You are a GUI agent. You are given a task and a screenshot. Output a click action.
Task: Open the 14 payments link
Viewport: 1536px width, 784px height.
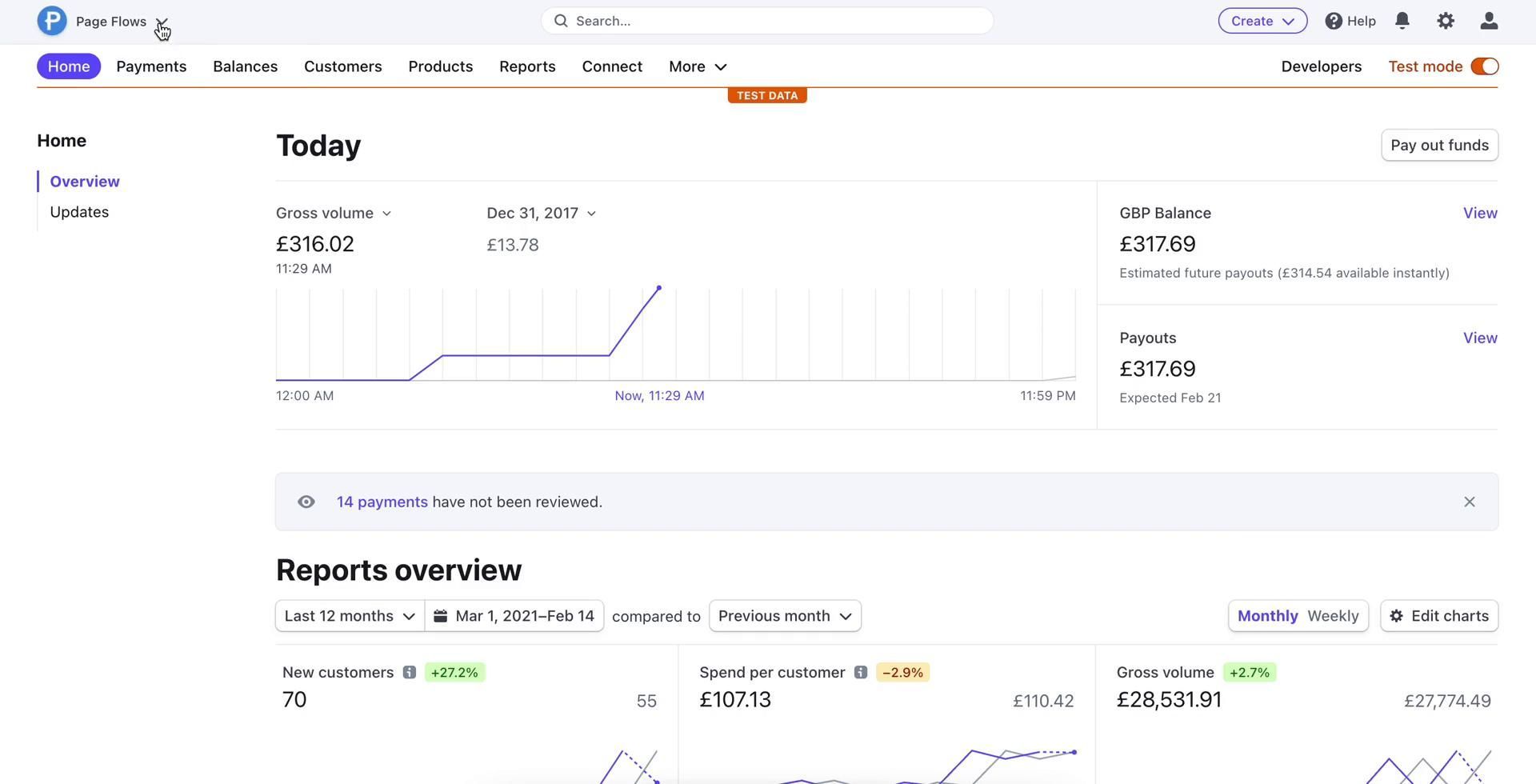(382, 502)
